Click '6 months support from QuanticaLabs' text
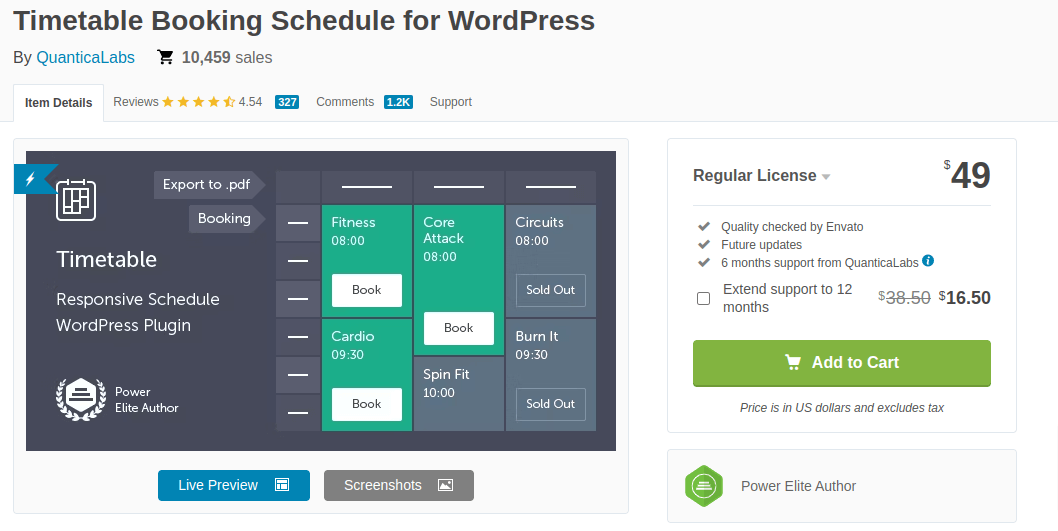The width and height of the screenshot is (1058, 531). (819, 262)
